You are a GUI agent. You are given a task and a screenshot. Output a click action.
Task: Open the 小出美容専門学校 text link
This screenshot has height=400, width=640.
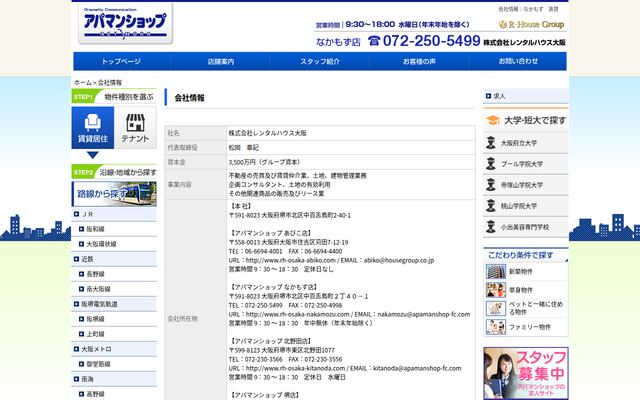tap(525, 227)
